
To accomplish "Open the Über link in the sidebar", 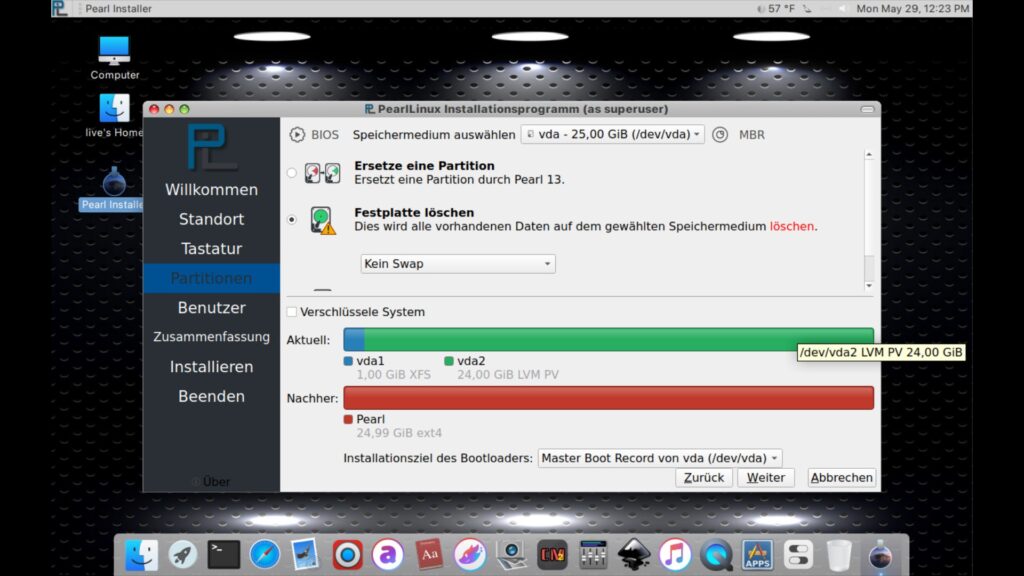I will point(211,481).
